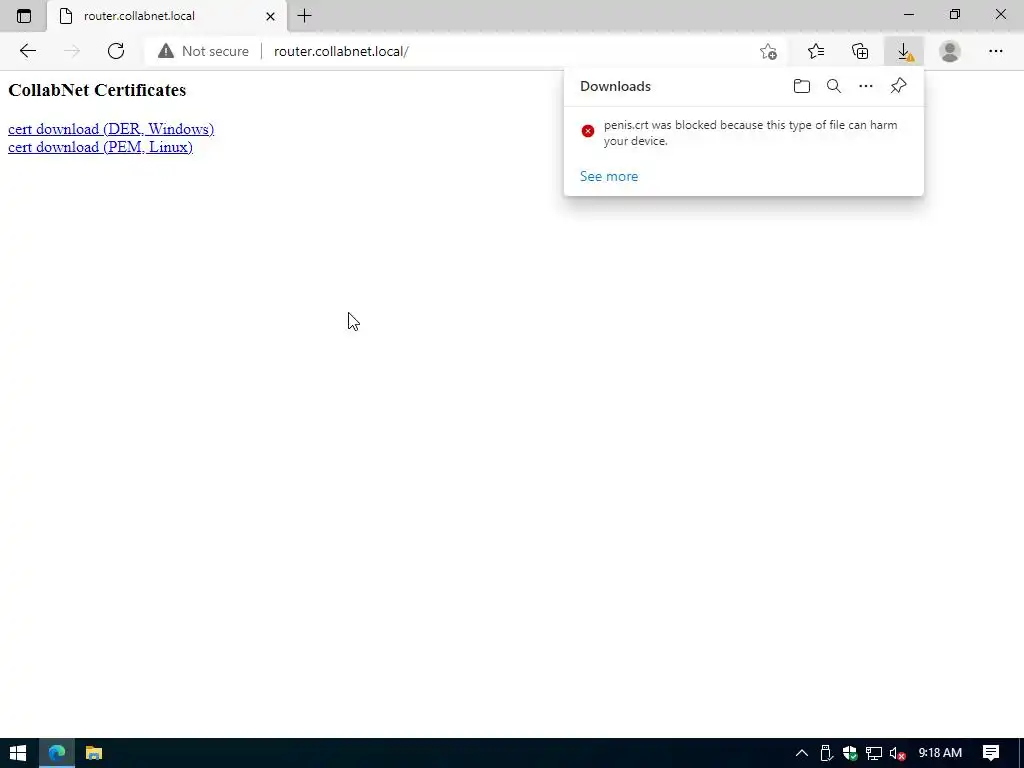Open the Windows Start menu
The width and height of the screenshot is (1024, 768).
tap(18, 753)
